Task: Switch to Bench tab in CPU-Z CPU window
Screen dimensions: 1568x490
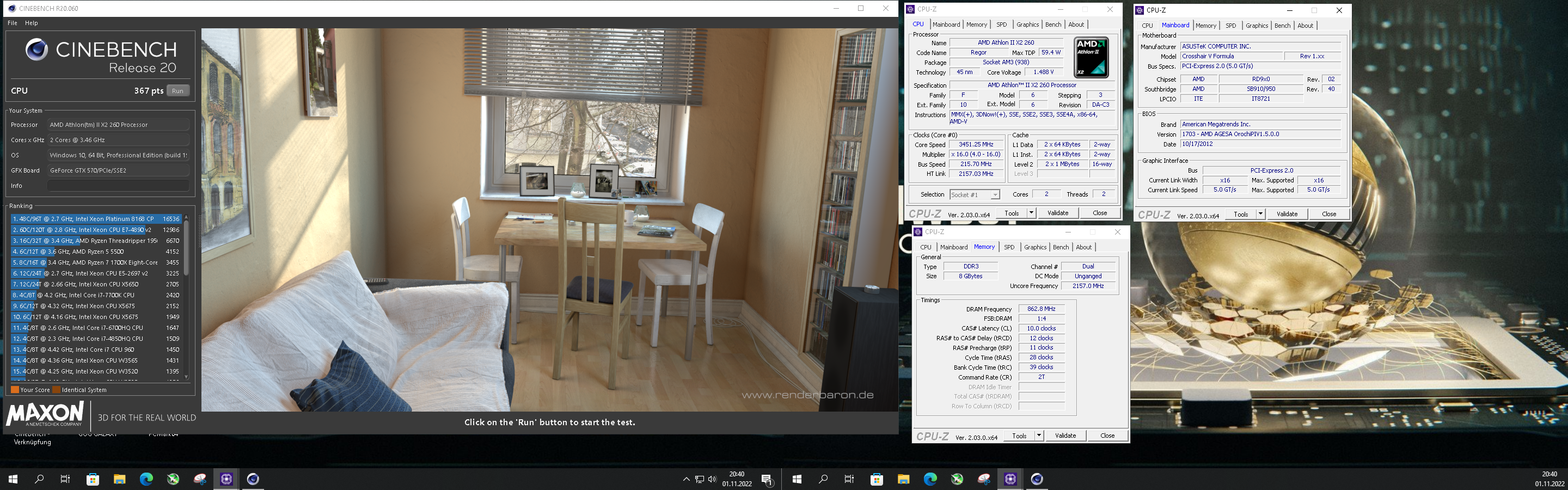Action: tap(1053, 24)
